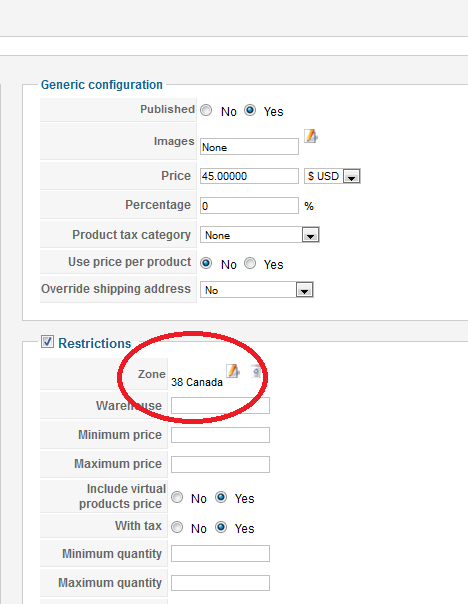Select No for Published
Viewport: 468px width, 604px height.
(206, 111)
